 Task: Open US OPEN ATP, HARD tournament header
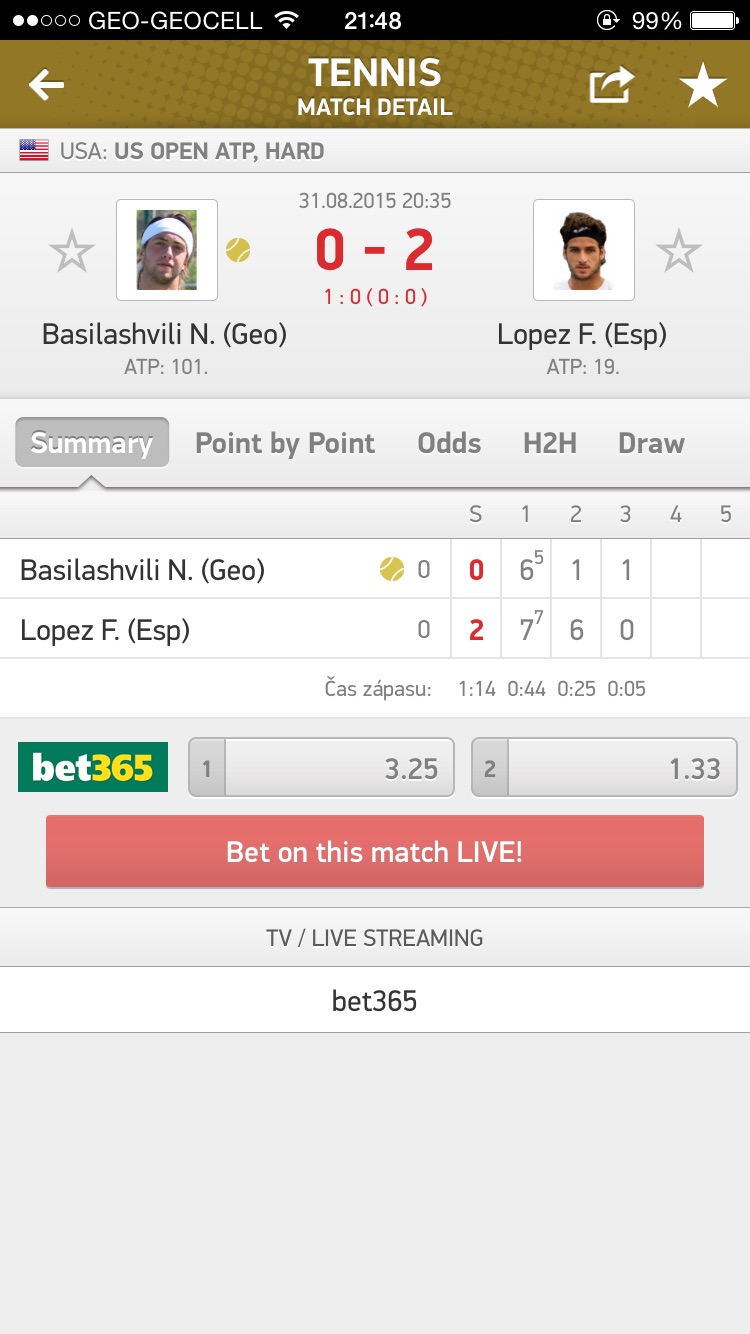[219, 151]
